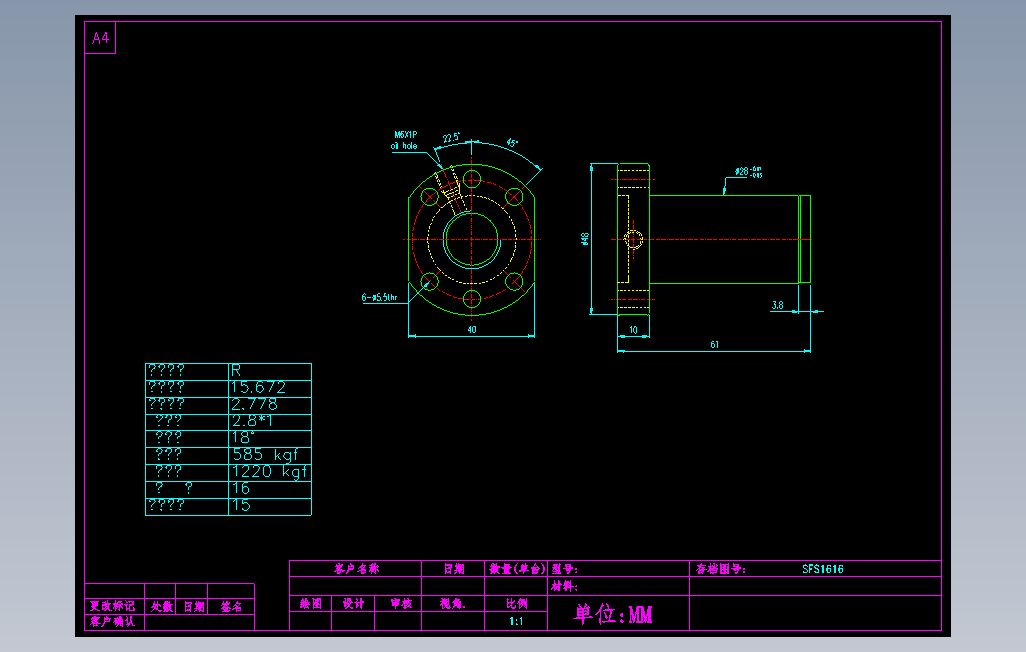The height and width of the screenshot is (652, 1026).
Task: Click the '绘图' title block cell
Action: click(311, 604)
